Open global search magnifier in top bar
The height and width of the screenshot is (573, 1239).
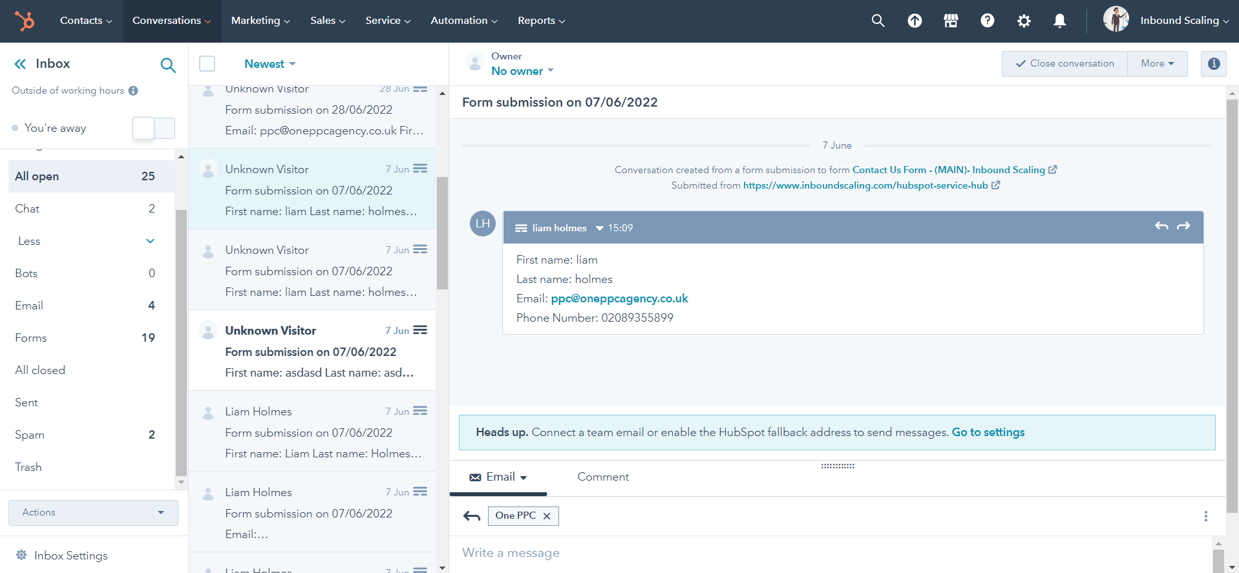point(878,20)
